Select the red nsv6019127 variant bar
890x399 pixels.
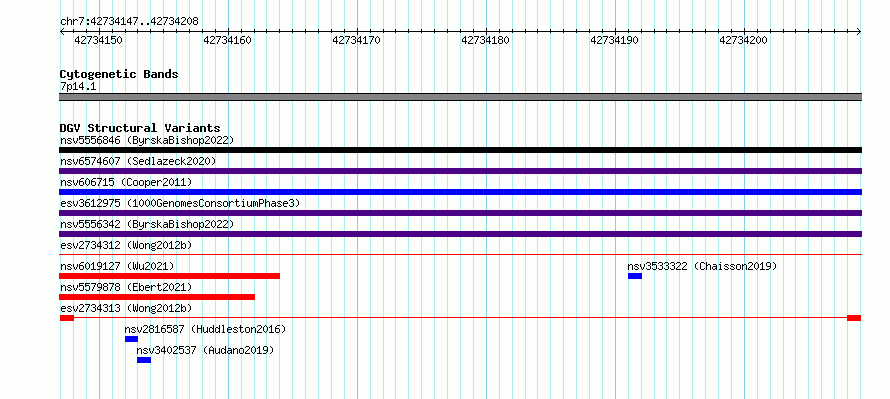tap(170, 276)
